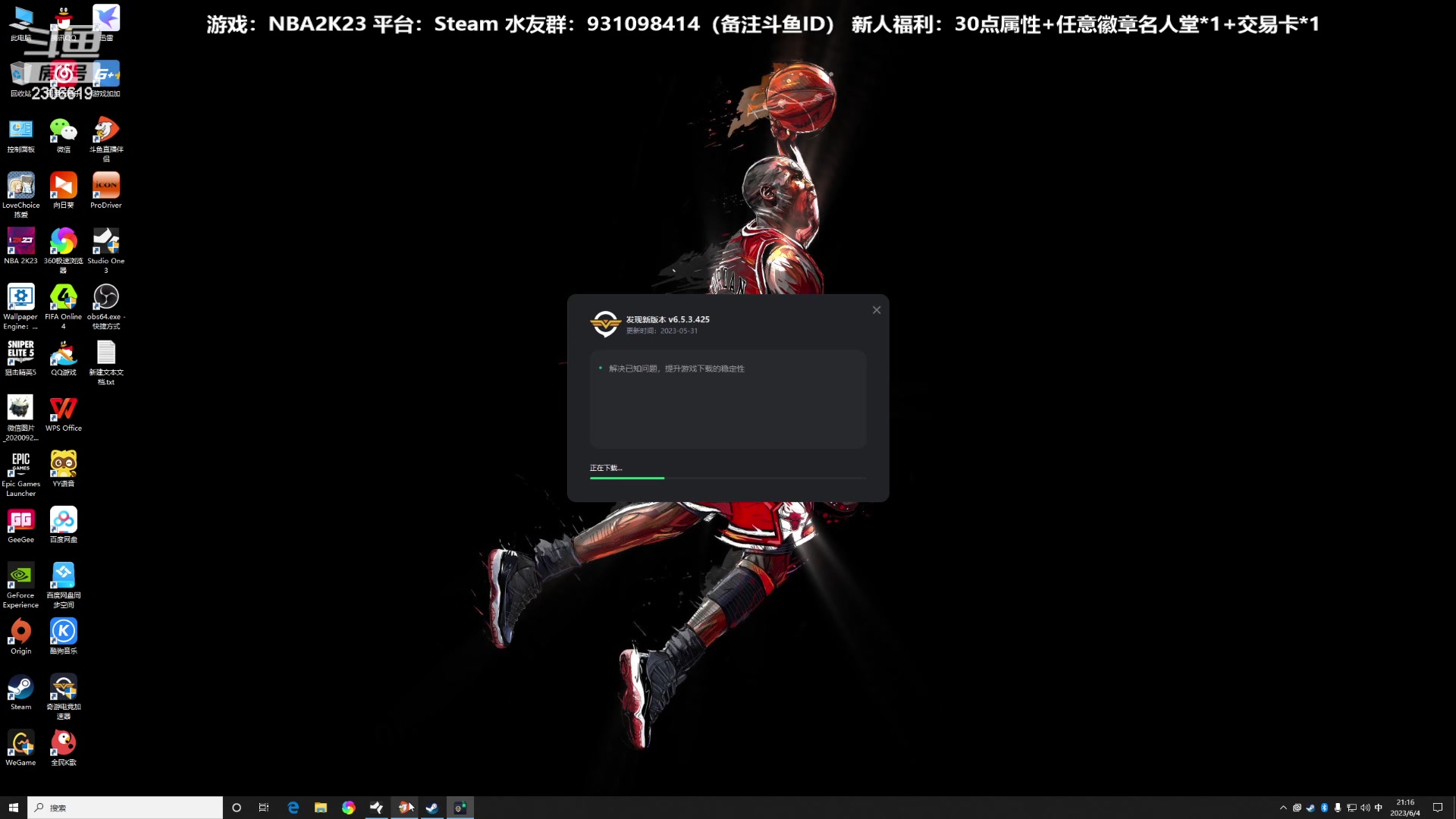This screenshot has height=819, width=1456.
Task: Select the WeChat (微信) desktop icon
Action: [x=64, y=136]
